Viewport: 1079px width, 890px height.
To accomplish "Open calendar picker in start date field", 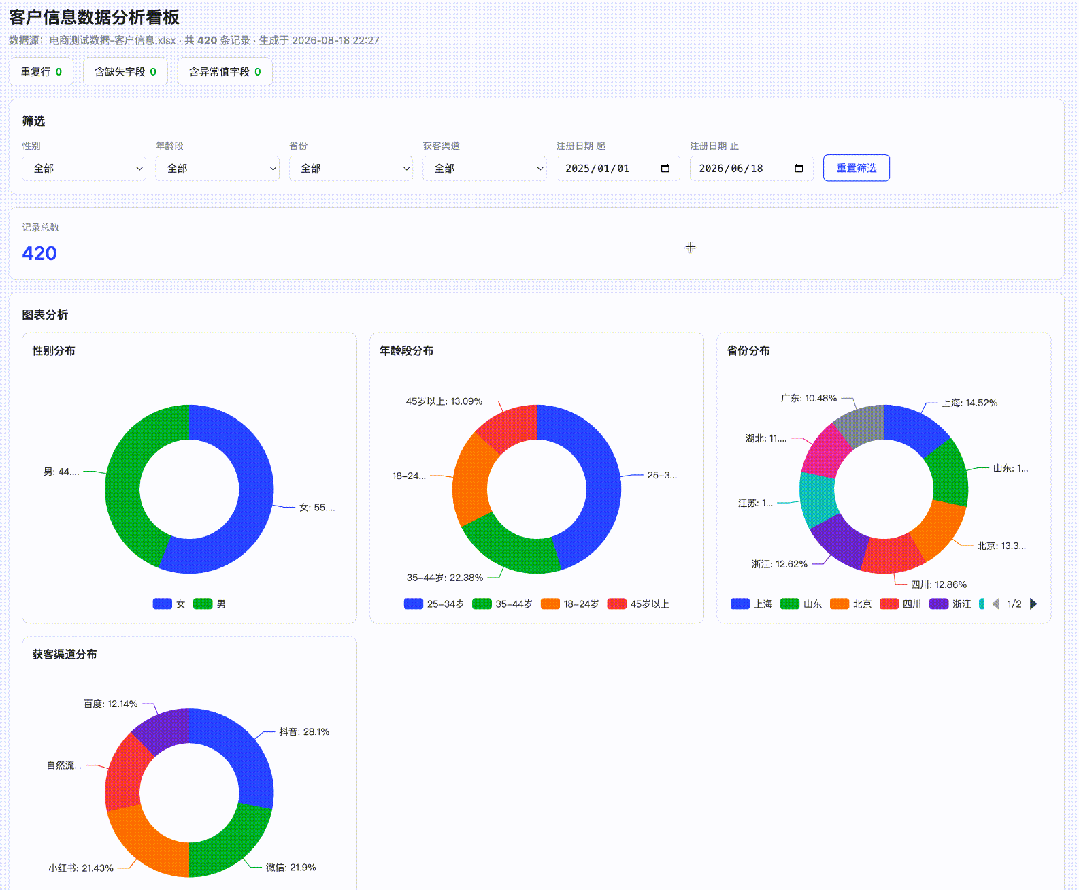I will (665, 169).
